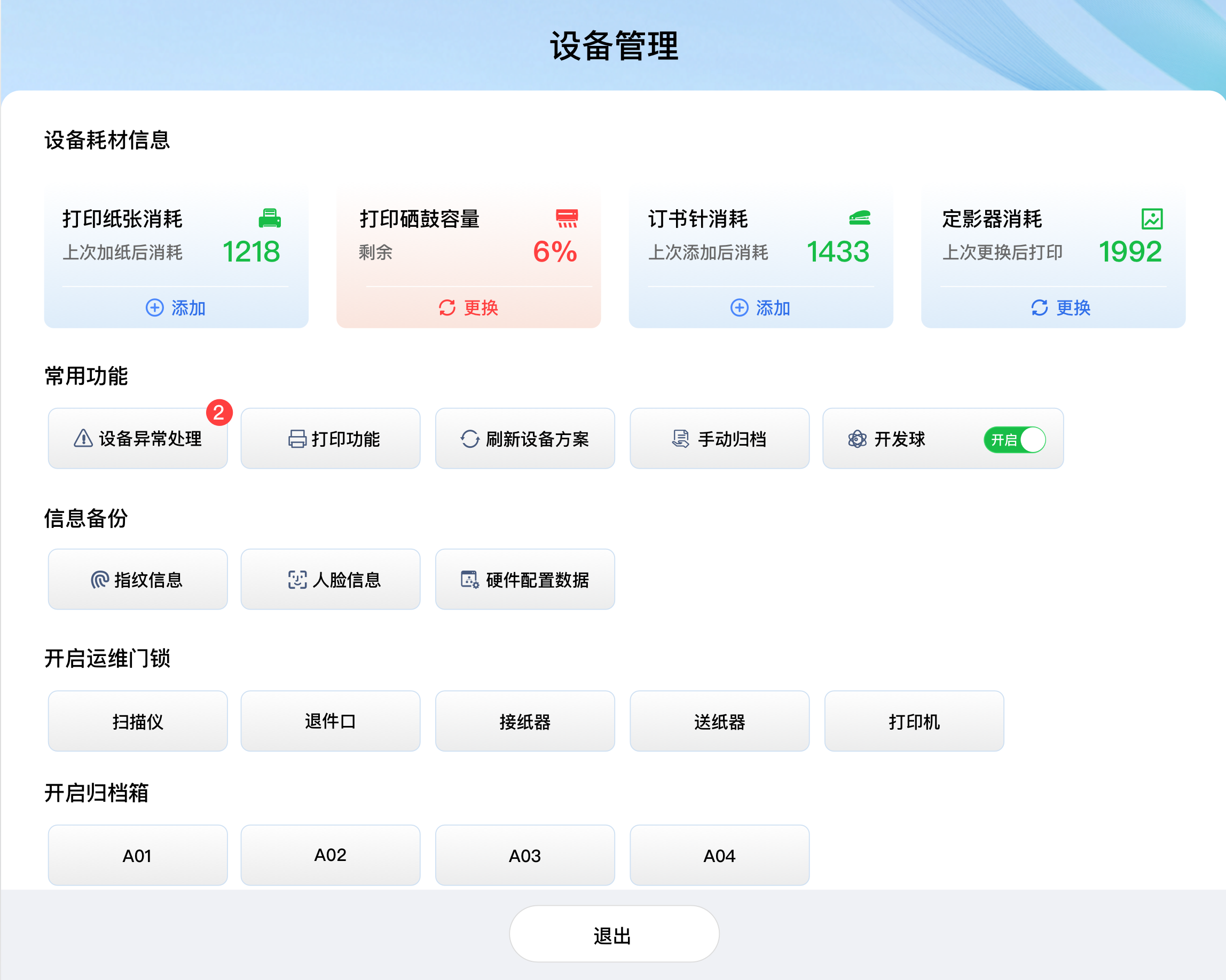Click the 退出 button
Screen dimensions: 1226x980
click(x=614, y=935)
